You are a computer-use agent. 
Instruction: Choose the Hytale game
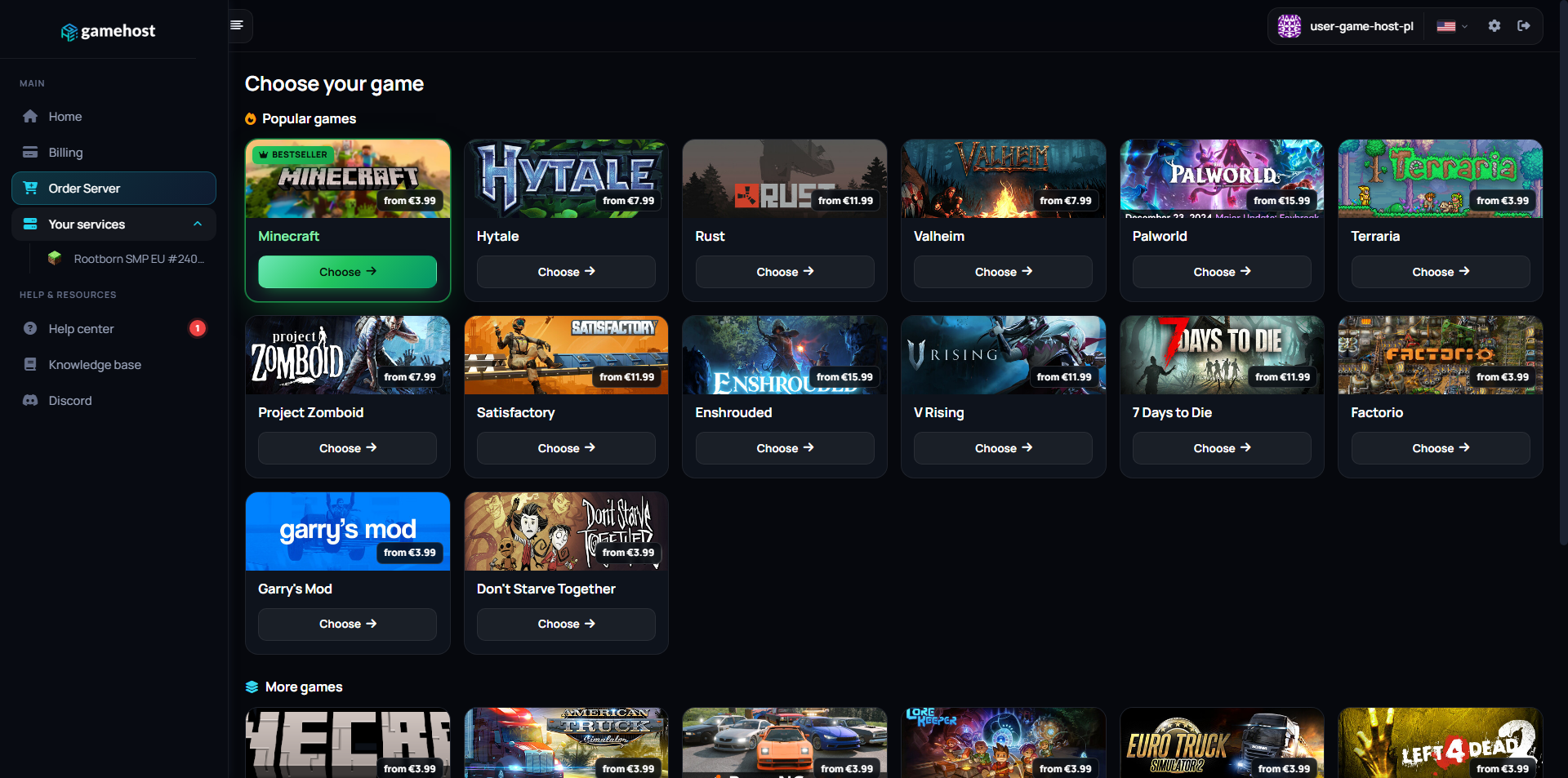tap(566, 272)
